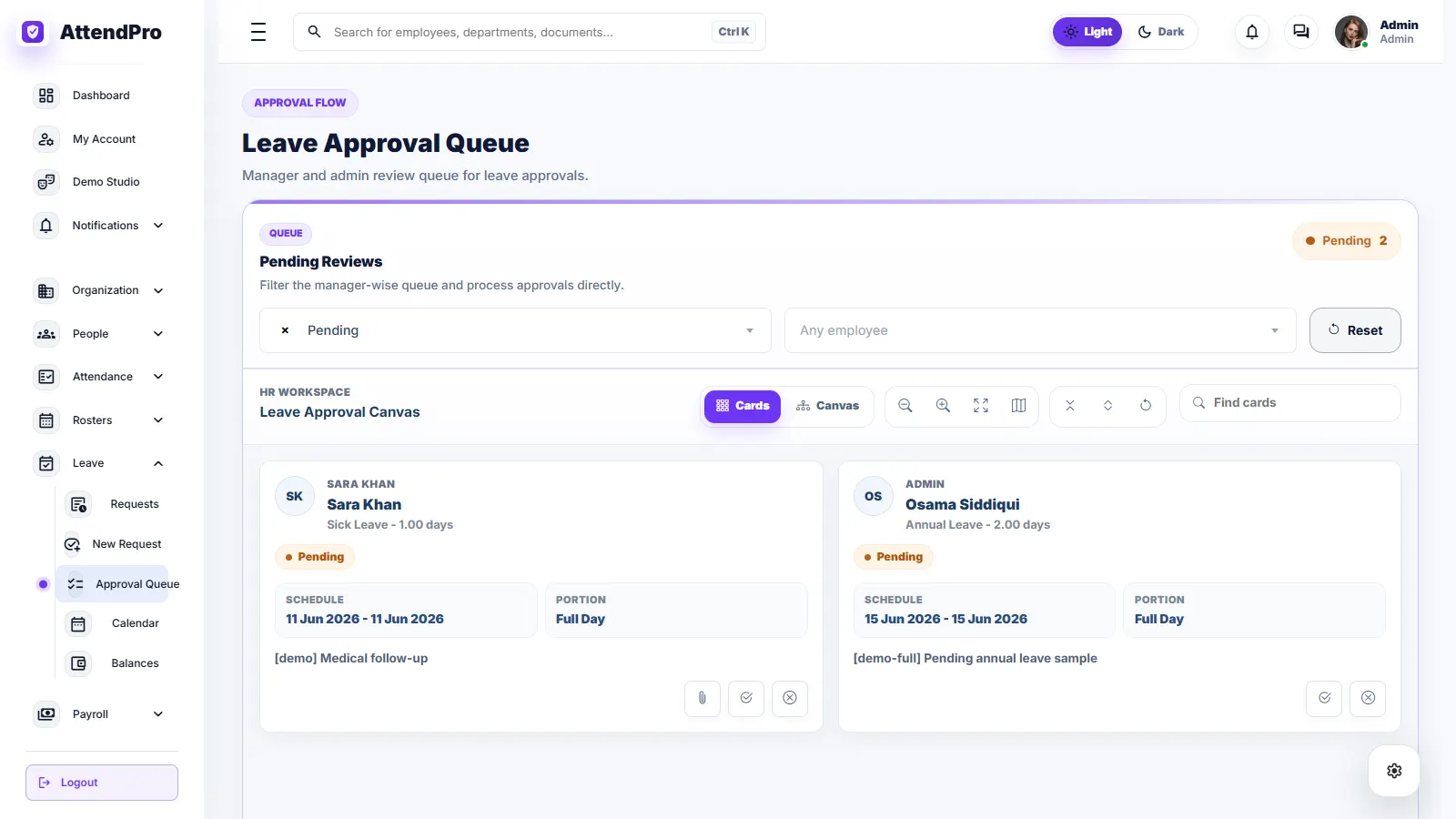Open the floating settings gear
Image resolution: width=1456 pixels, height=819 pixels.
pyautogui.click(x=1394, y=771)
